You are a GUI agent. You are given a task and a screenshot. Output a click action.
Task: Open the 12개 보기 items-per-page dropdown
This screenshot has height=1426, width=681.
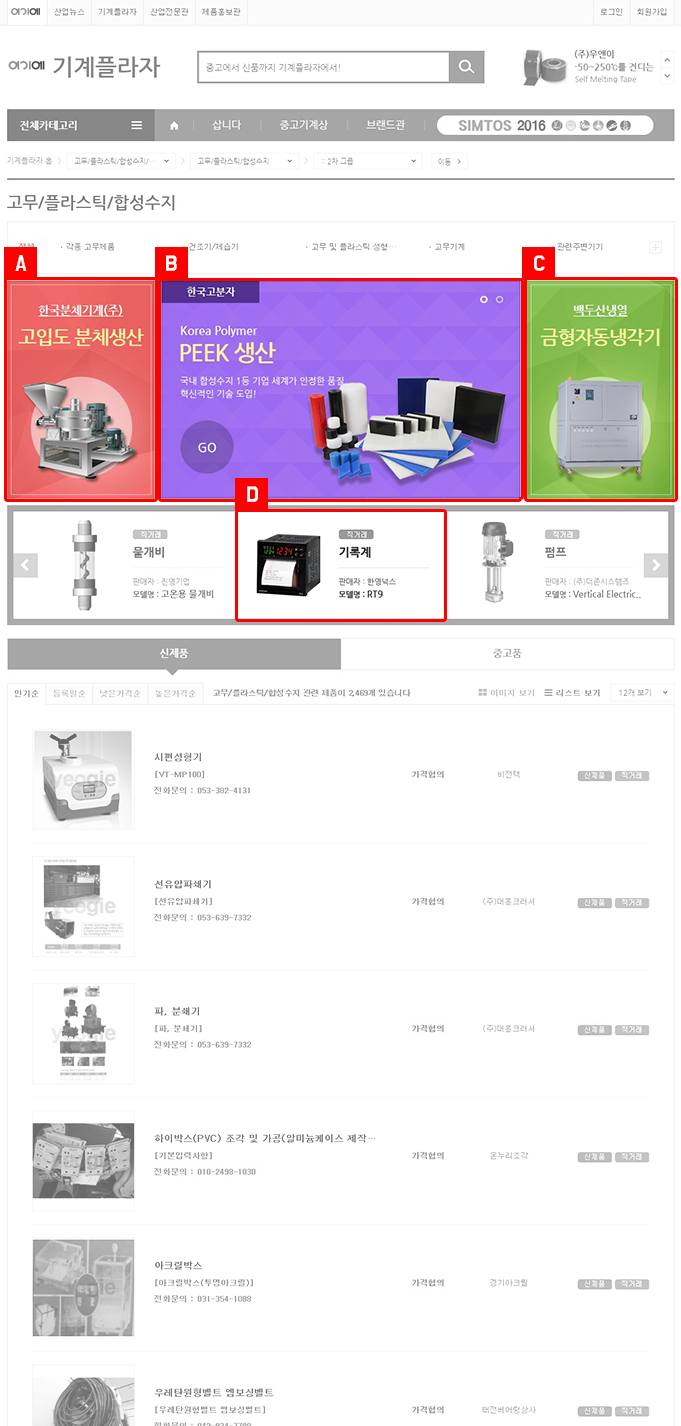pos(641,692)
